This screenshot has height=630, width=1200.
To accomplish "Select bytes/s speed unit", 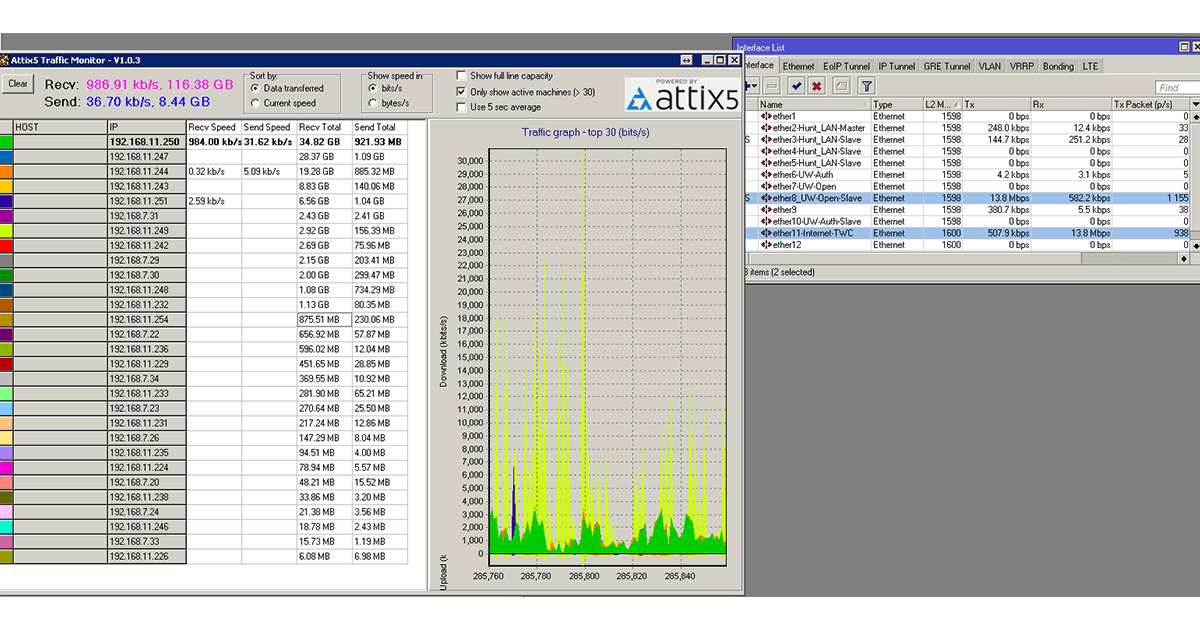I will point(373,103).
